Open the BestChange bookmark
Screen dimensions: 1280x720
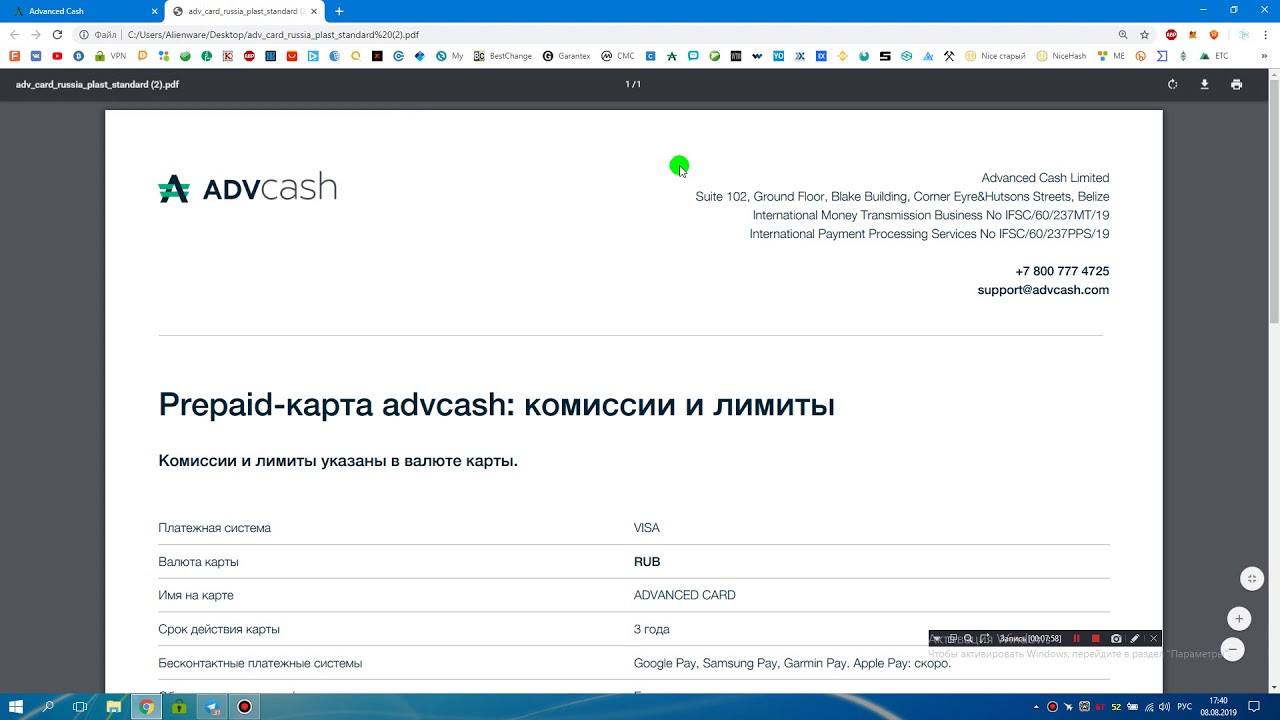(x=503, y=56)
